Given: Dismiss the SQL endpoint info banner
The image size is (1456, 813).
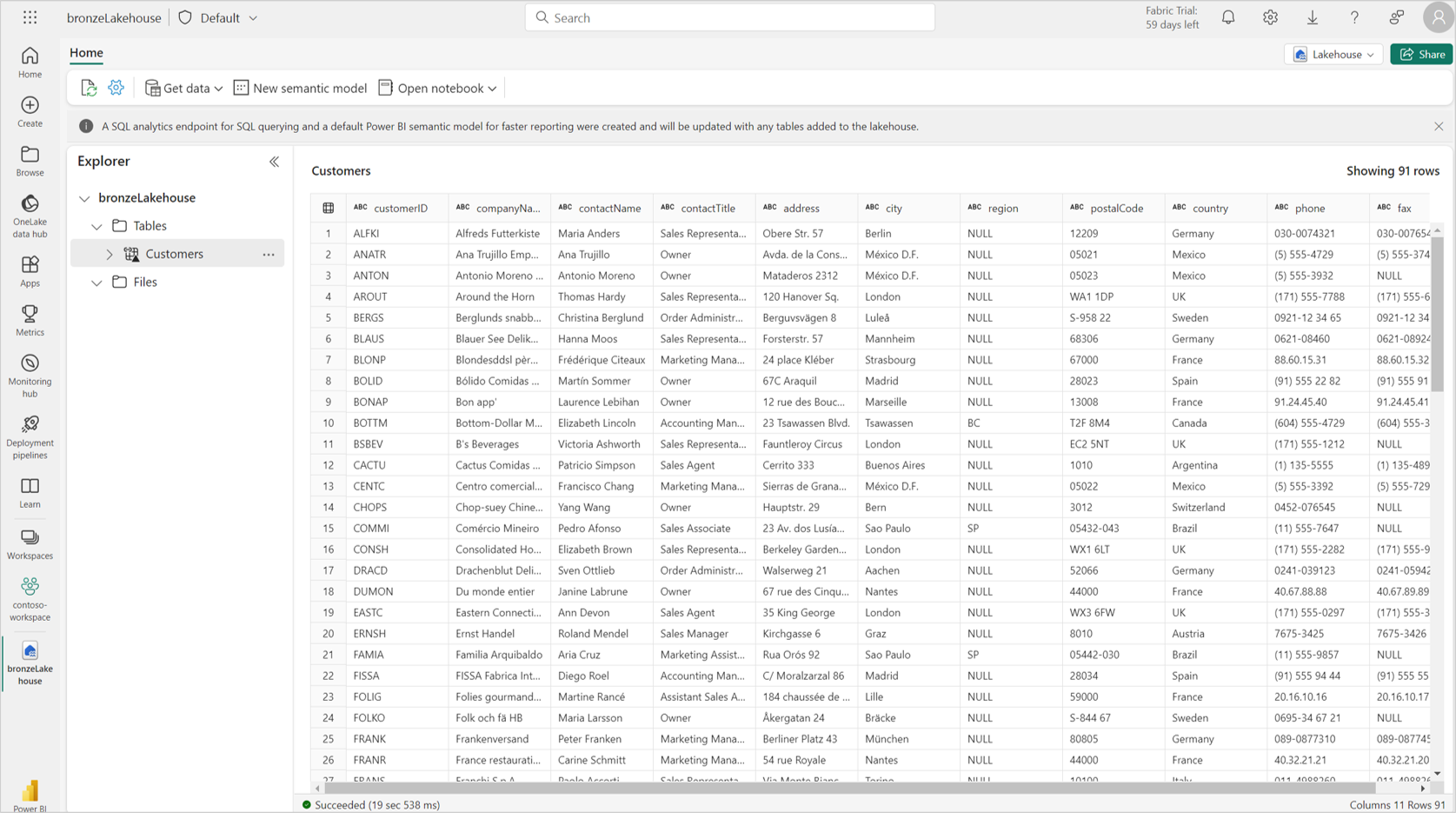Looking at the screenshot, I should pyautogui.click(x=1439, y=126).
